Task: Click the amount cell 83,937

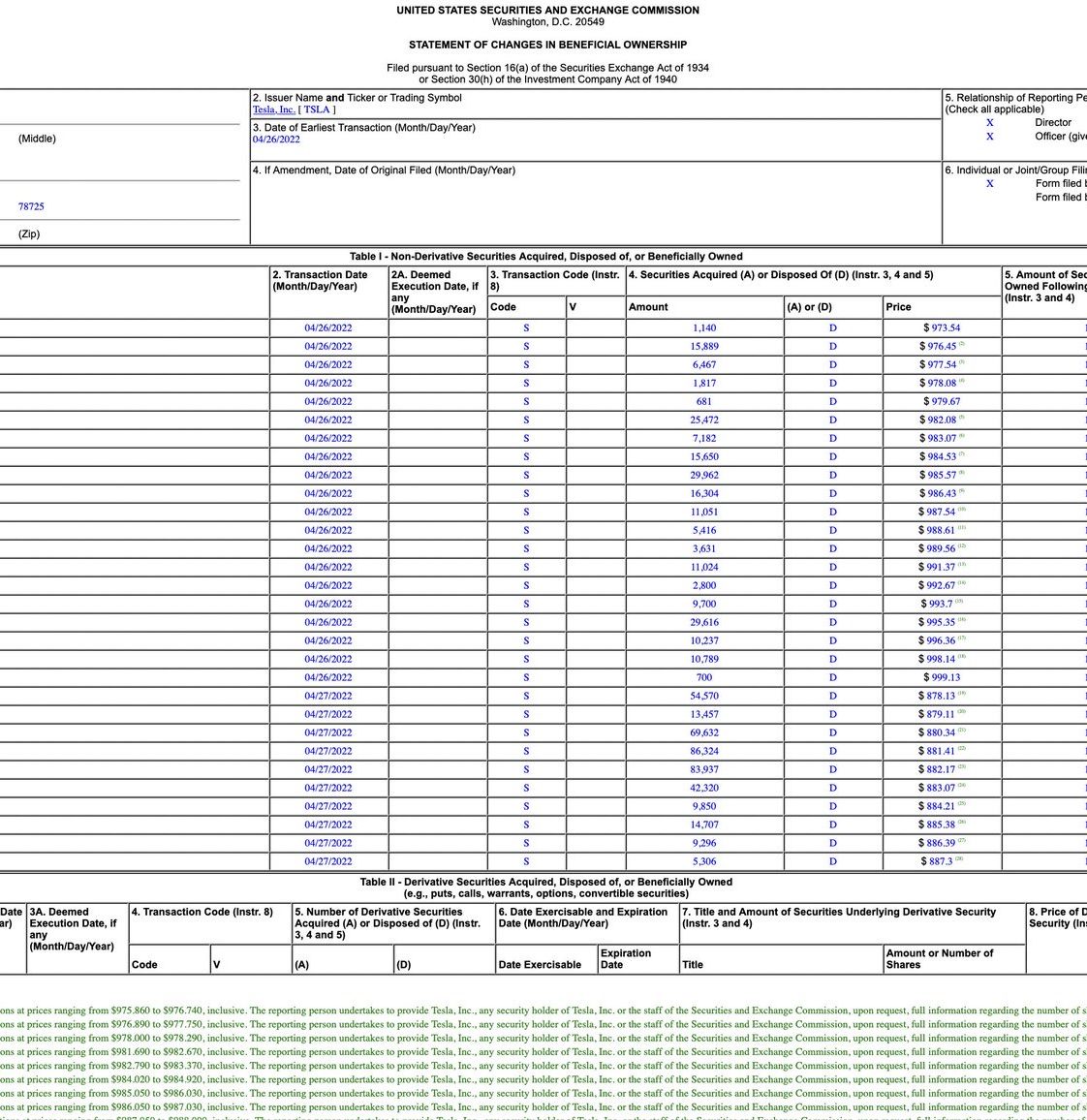Action: pyautogui.click(x=704, y=770)
